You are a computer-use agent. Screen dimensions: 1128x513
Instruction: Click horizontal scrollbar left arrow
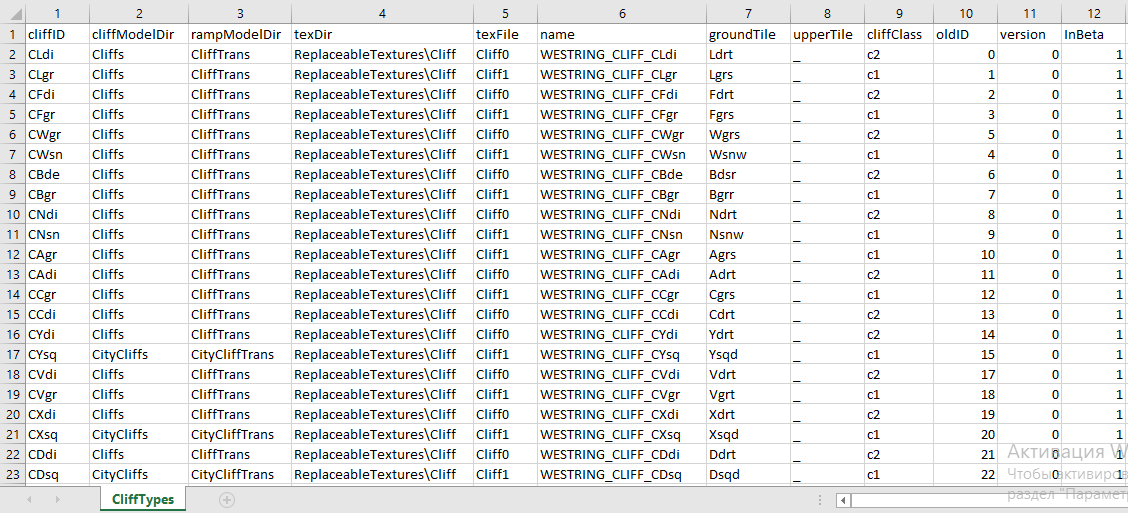[844, 499]
